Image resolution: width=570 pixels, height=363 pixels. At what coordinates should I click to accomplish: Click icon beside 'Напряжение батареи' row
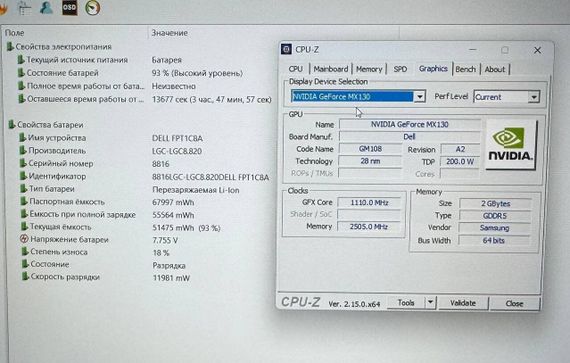(x=24, y=239)
